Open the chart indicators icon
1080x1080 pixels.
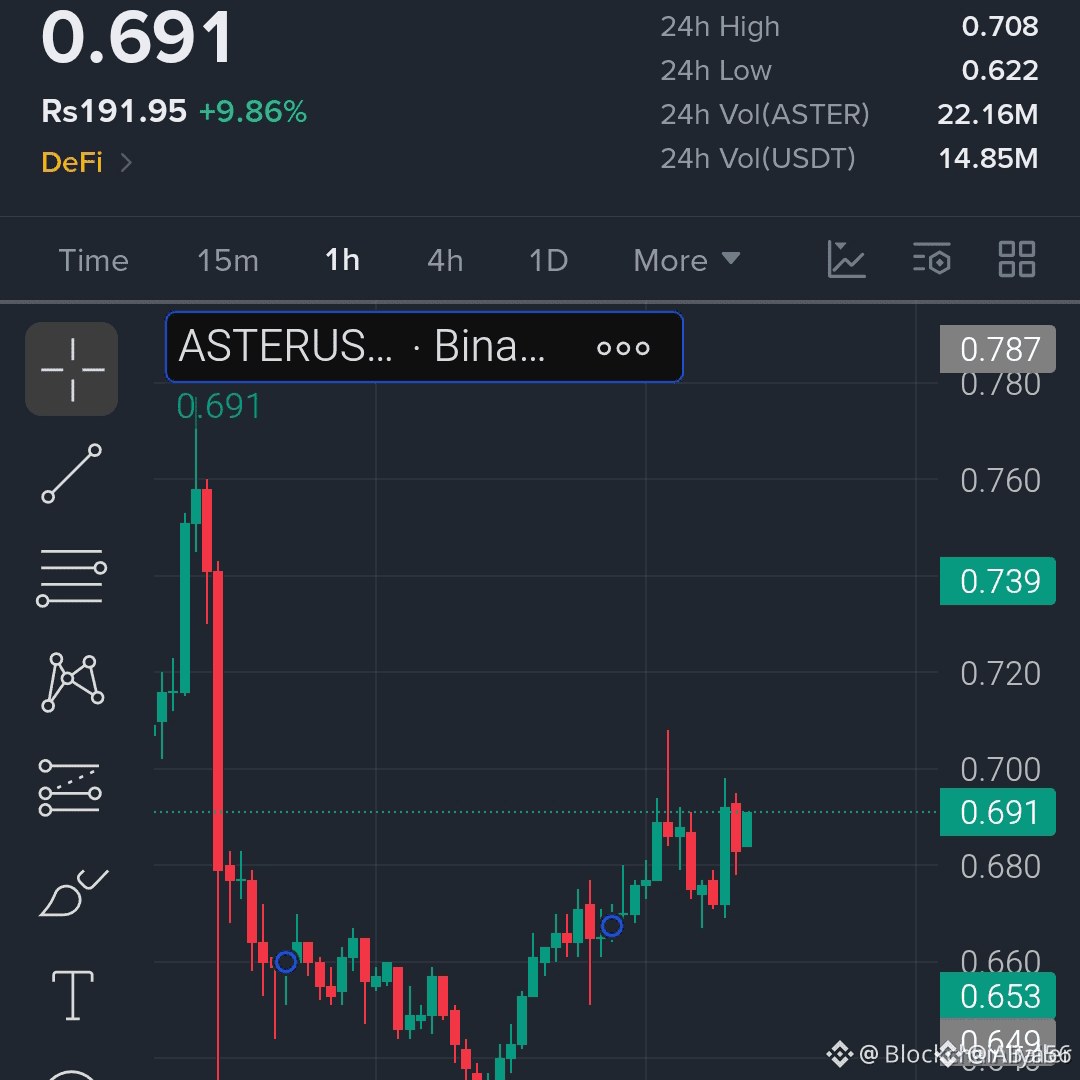click(x=846, y=260)
